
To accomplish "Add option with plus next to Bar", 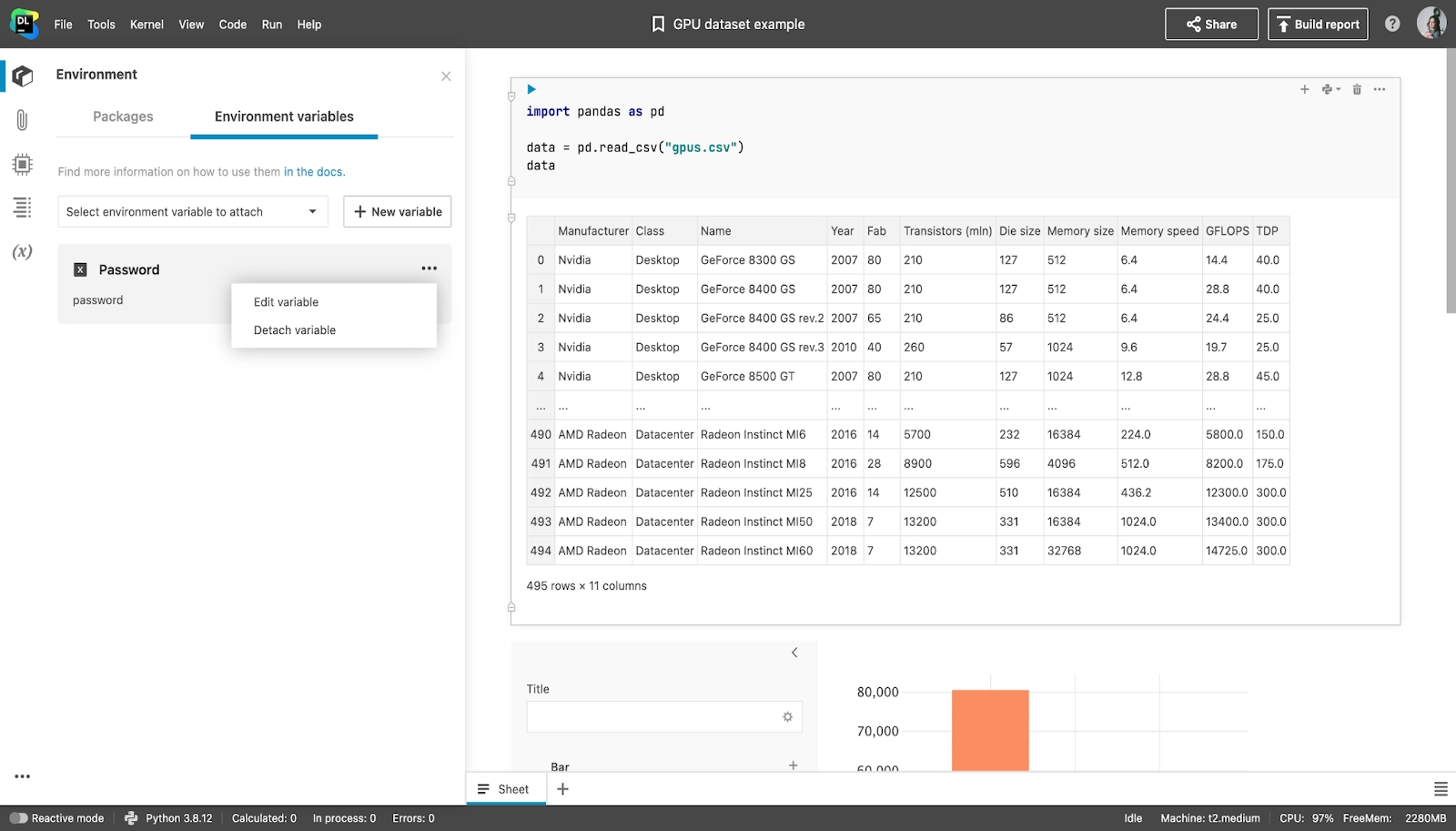I will [793, 765].
